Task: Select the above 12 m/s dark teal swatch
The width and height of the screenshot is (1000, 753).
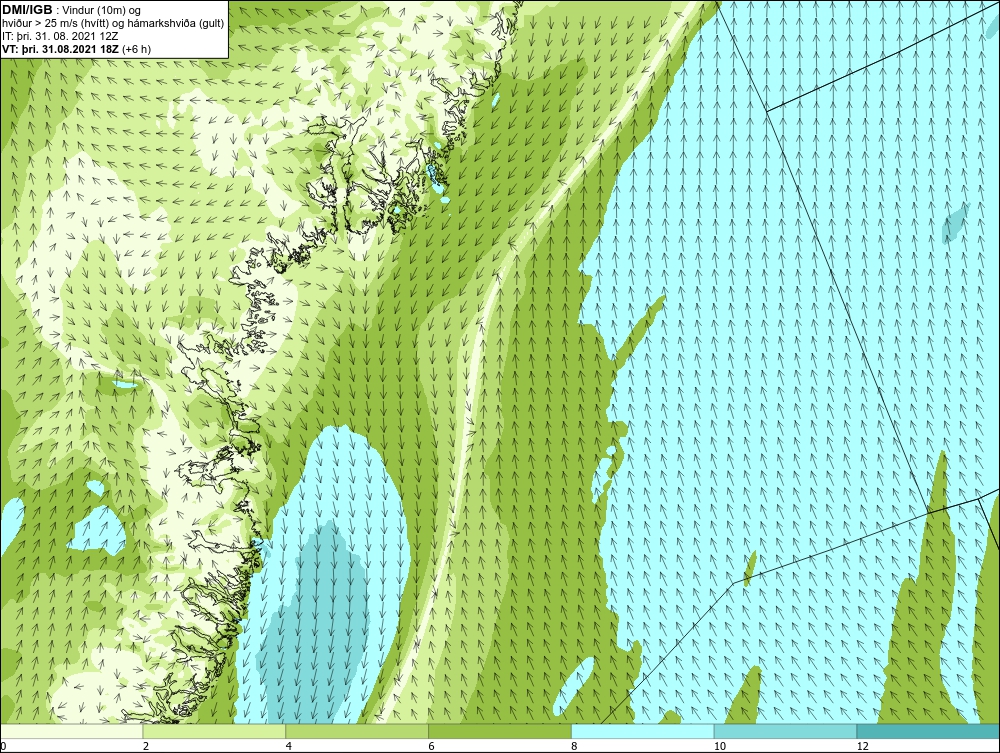Action: tap(929, 731)
